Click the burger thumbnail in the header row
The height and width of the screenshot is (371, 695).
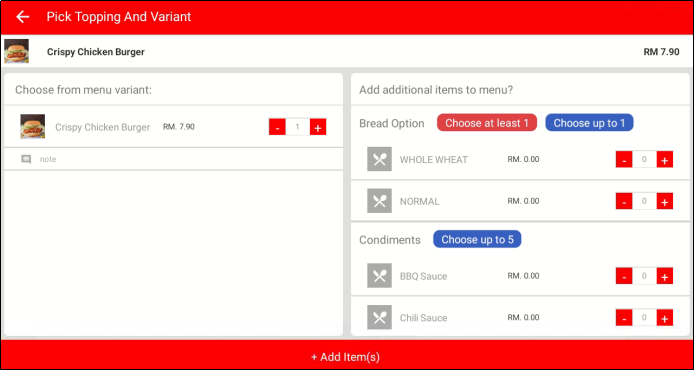(16, 51)
